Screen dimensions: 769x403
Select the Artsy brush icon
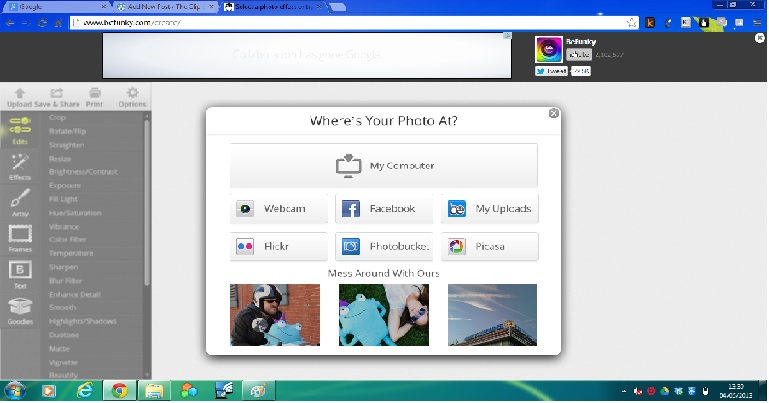[21, 200]
